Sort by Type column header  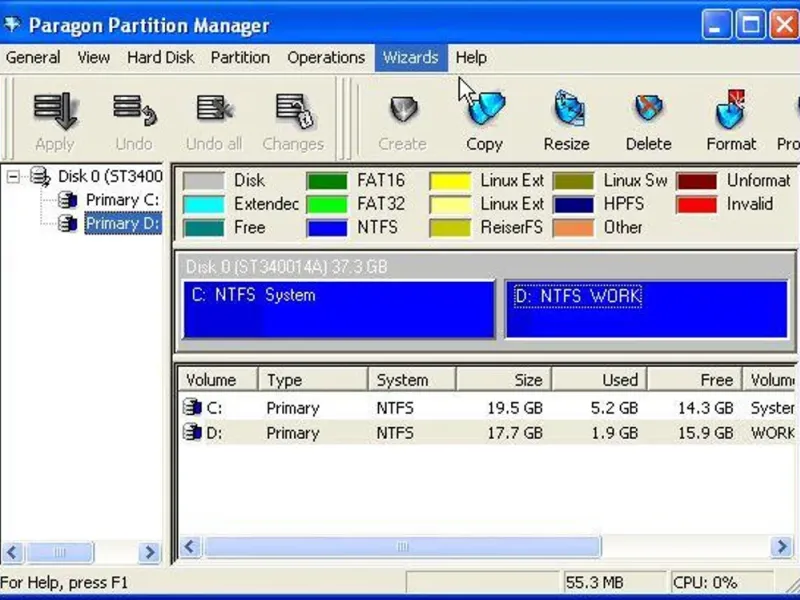pos(313,380)
